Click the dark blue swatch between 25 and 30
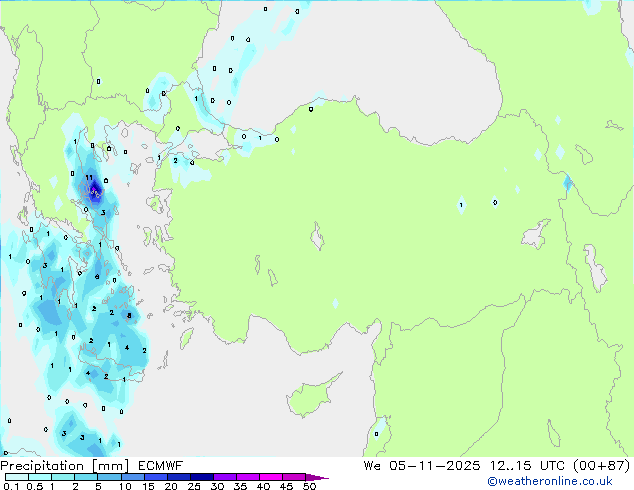The width and height of the screenshot is (634, 490). (202, 477)
